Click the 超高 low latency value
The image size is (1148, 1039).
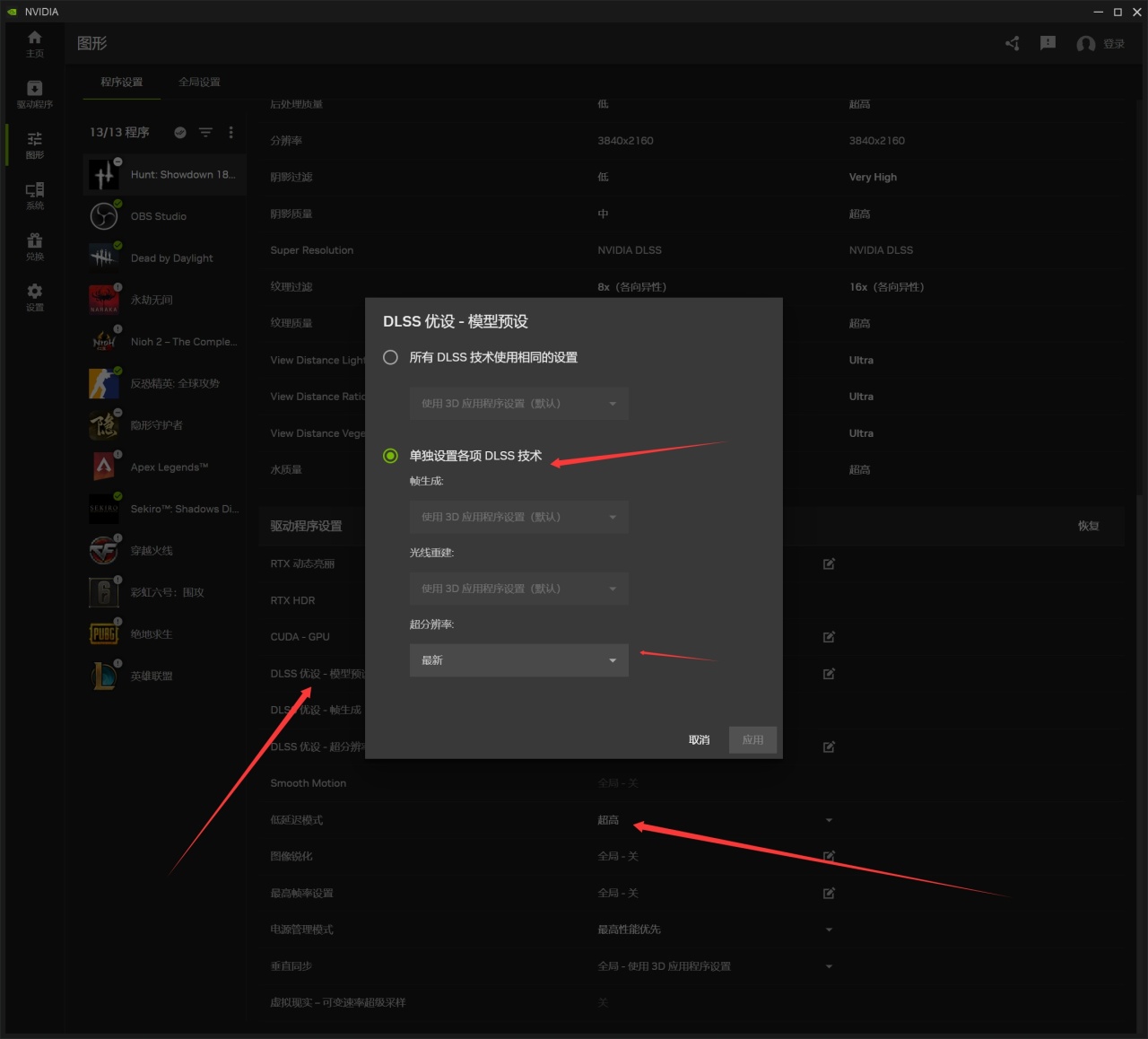click(x=608, y=820)
